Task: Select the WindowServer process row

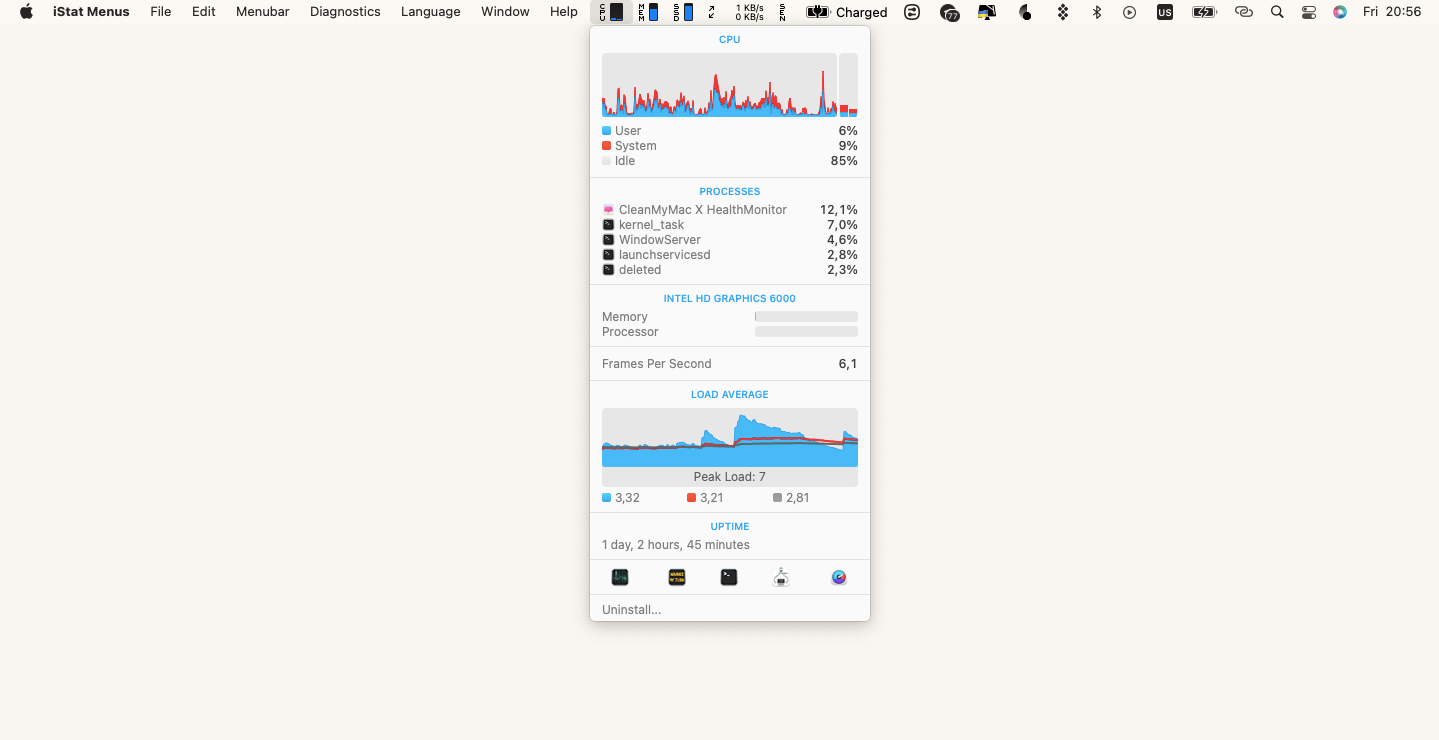Action: pyautogui.click(x=730, y=240)
